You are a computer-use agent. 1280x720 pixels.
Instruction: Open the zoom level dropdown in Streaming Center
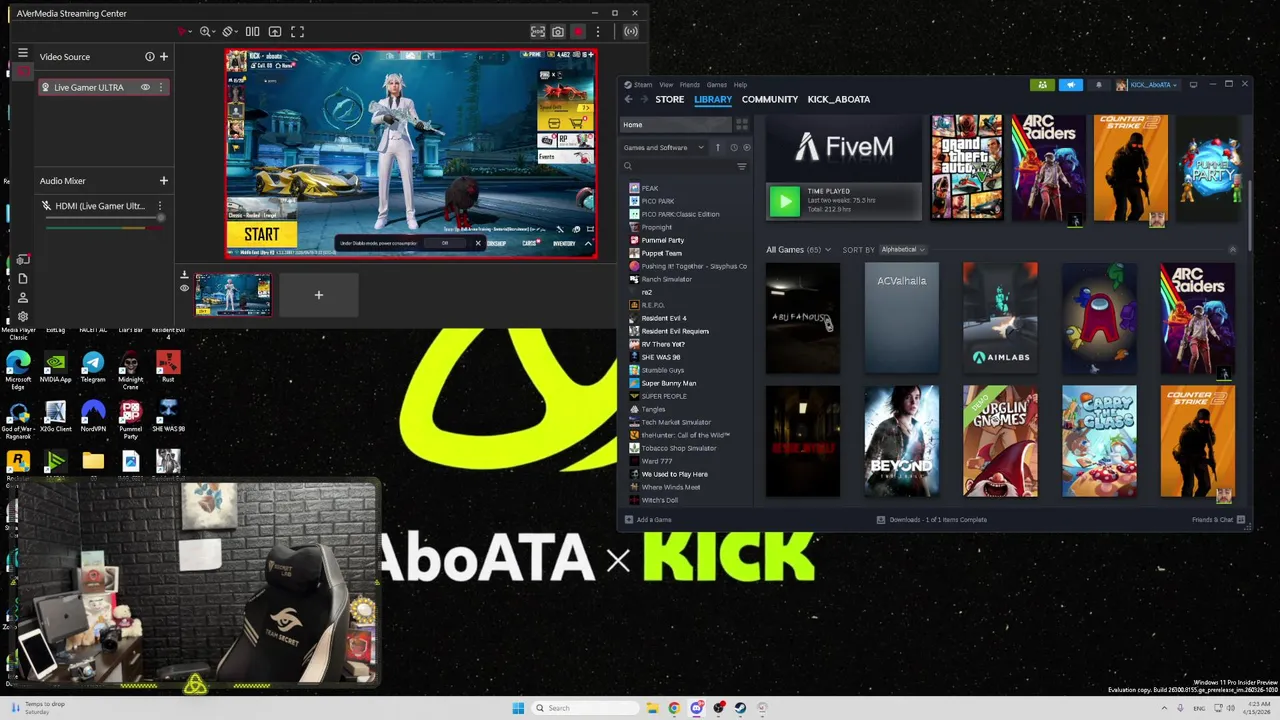209,32
